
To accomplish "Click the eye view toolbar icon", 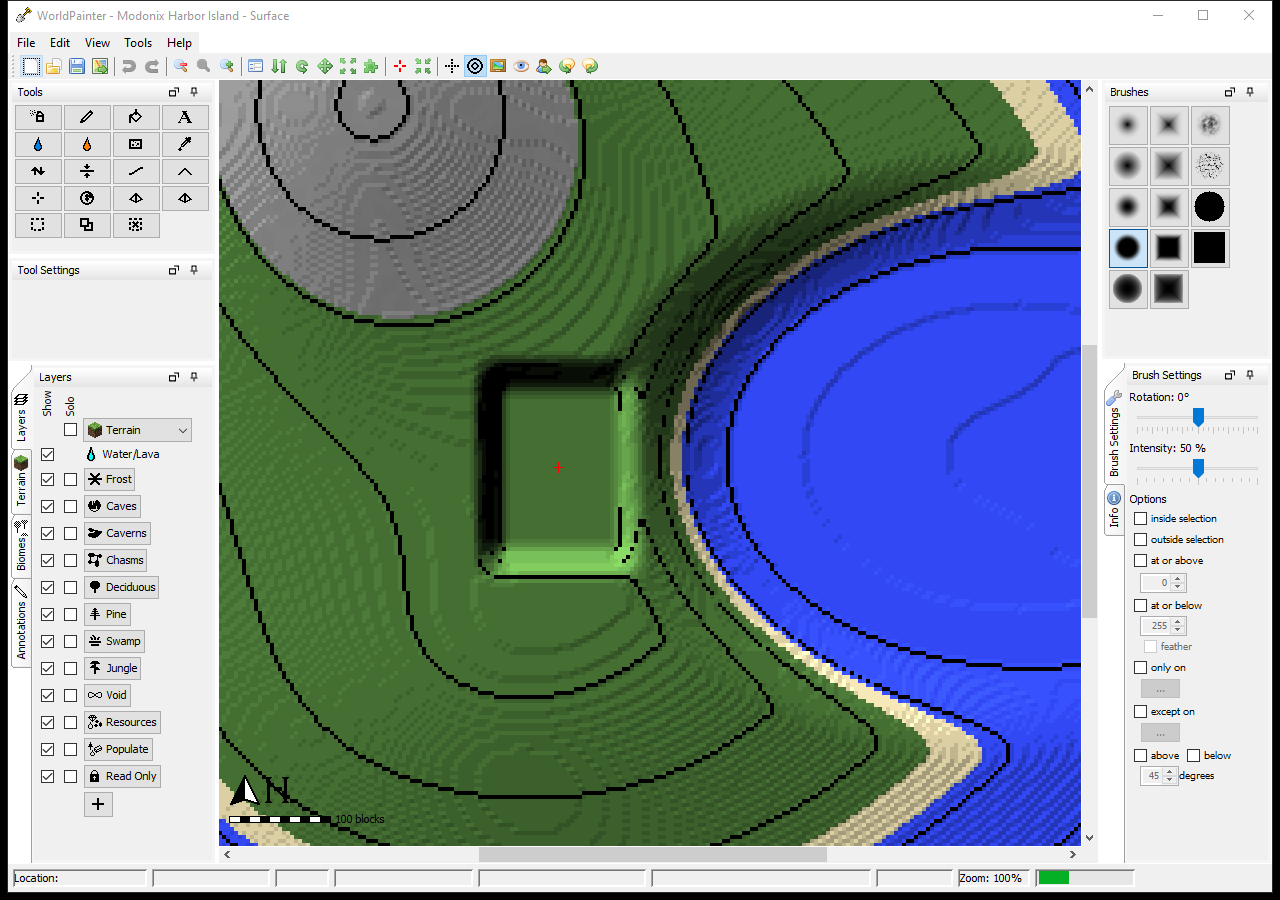I will (521, 66).
